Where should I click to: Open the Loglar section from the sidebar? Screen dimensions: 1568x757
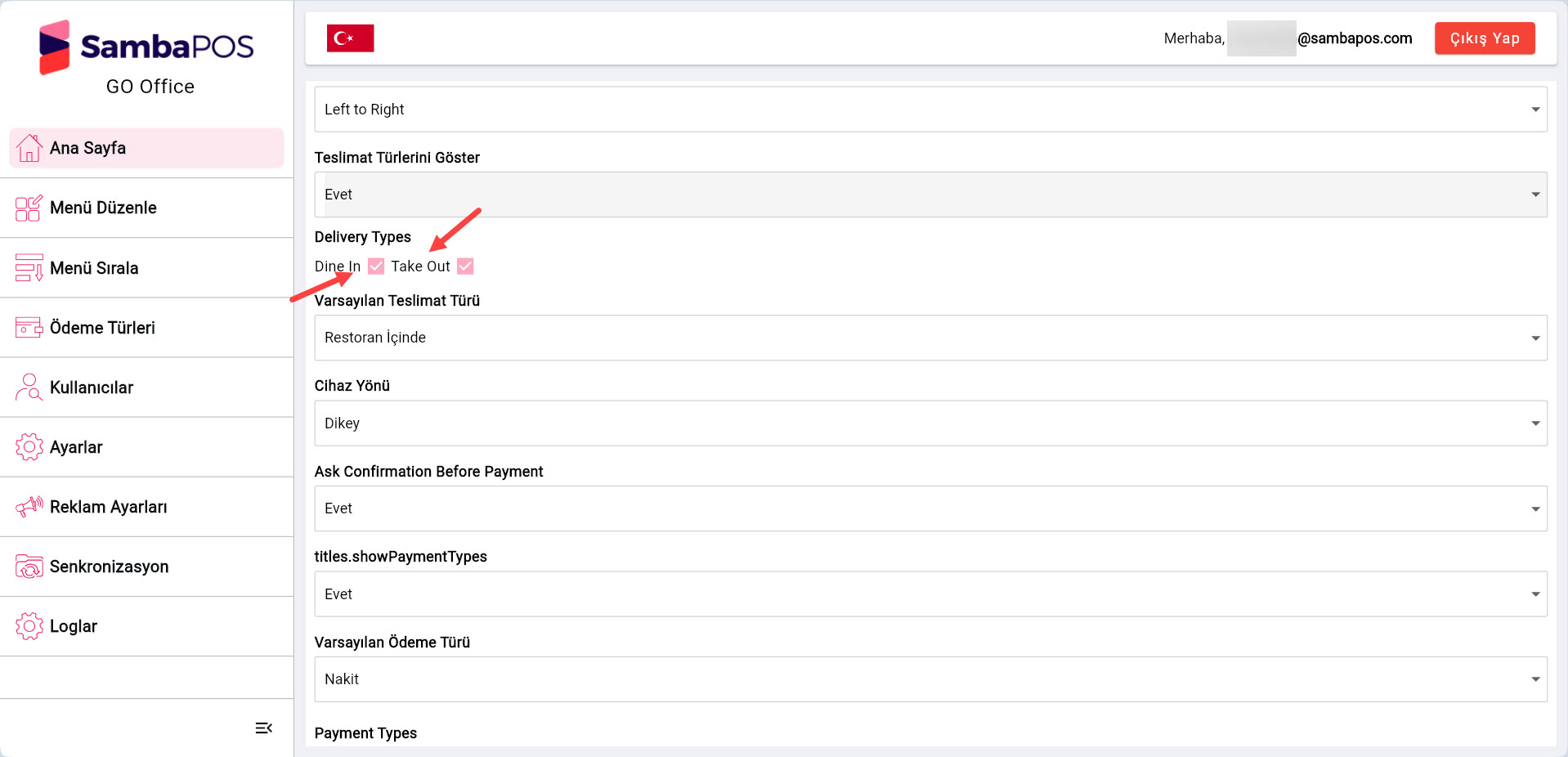[x=74, y=625]
